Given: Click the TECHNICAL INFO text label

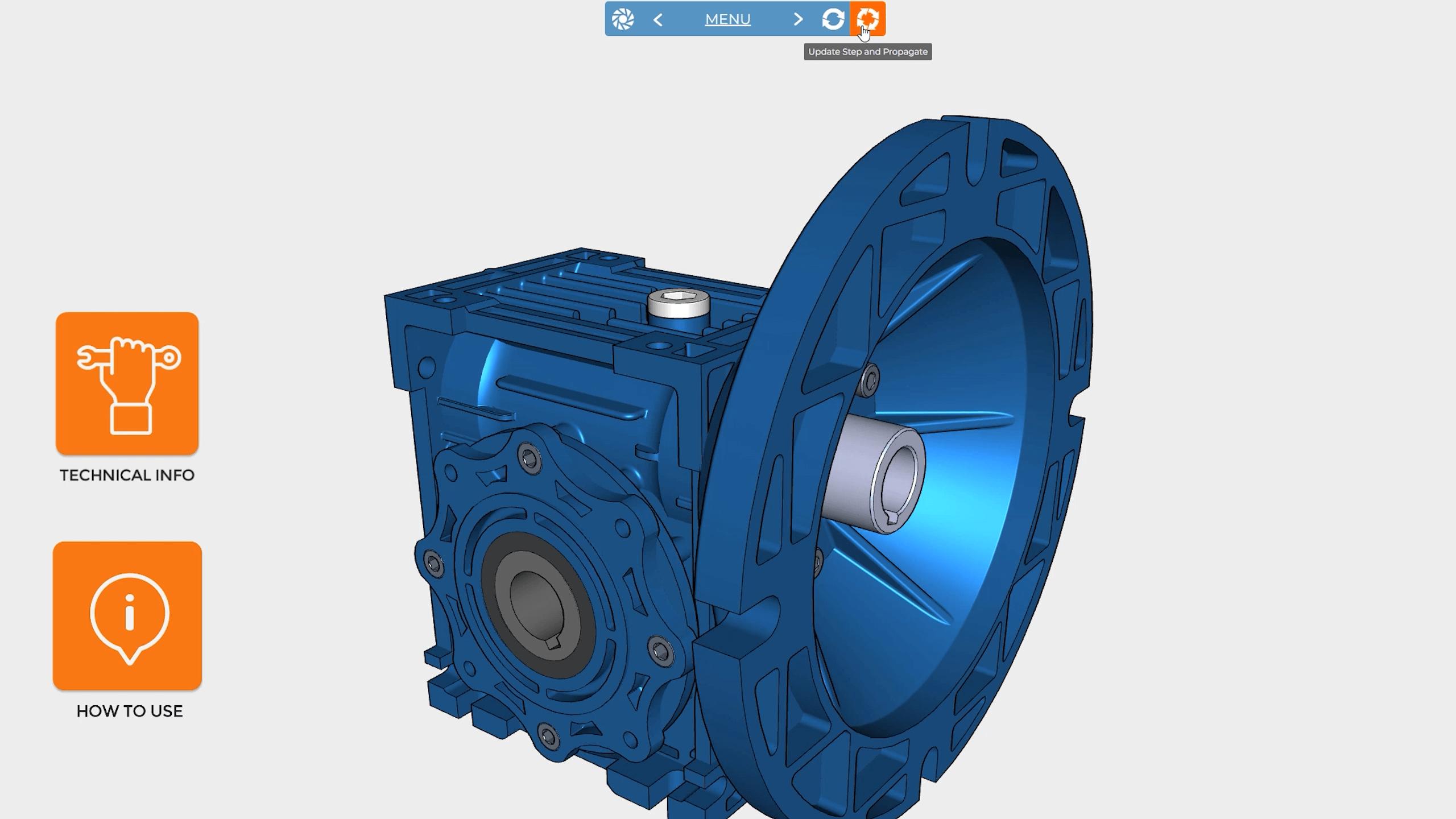Looking at the screenshot, I should point(127,475).
